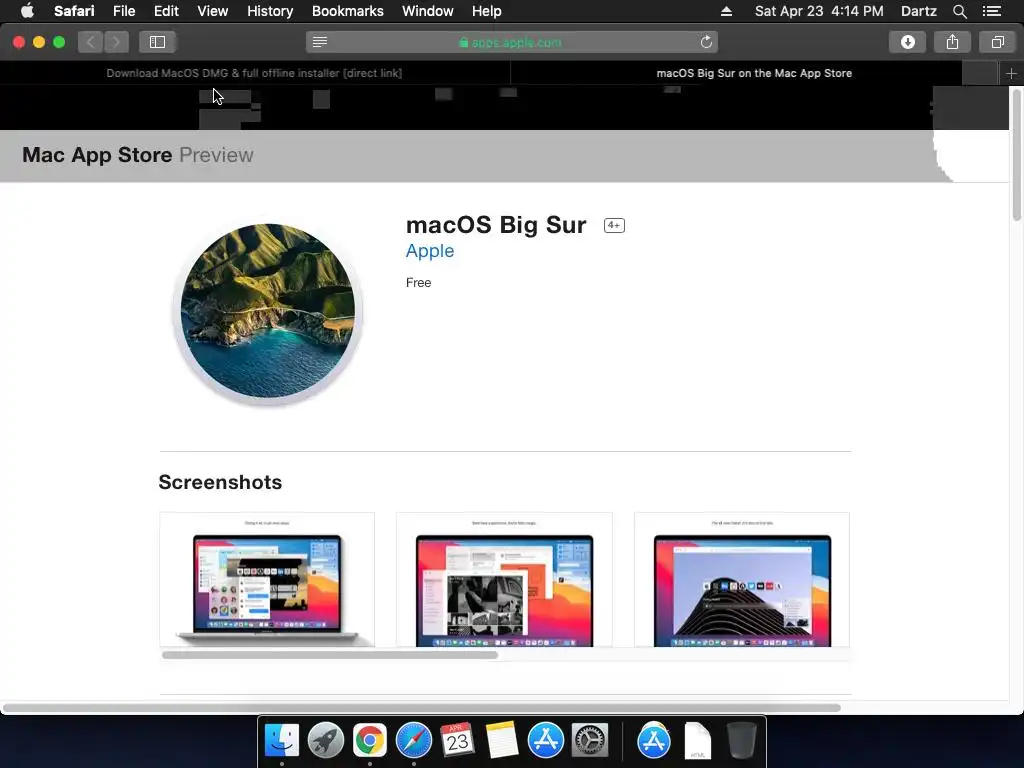Open the Share button in Safari toolbar

coord(952,42)
